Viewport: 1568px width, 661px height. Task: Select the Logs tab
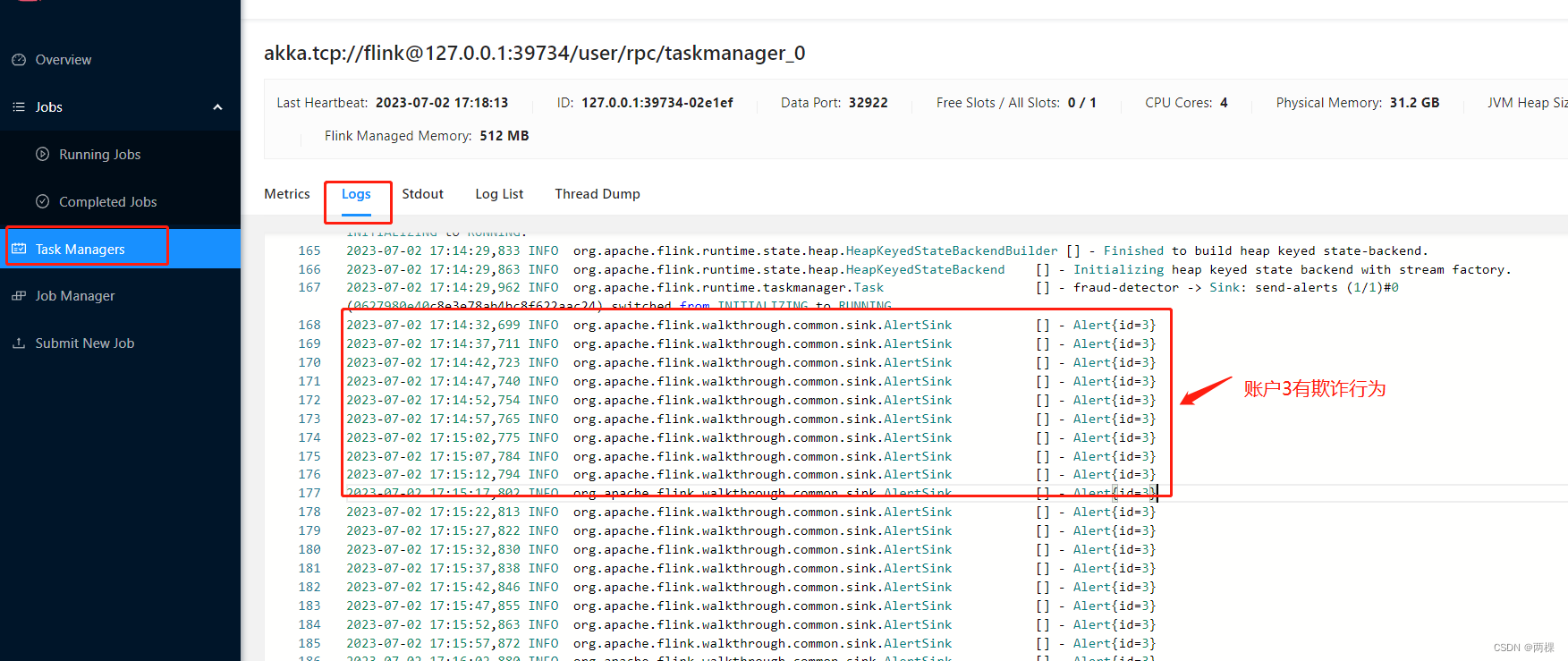pos(356,194)
